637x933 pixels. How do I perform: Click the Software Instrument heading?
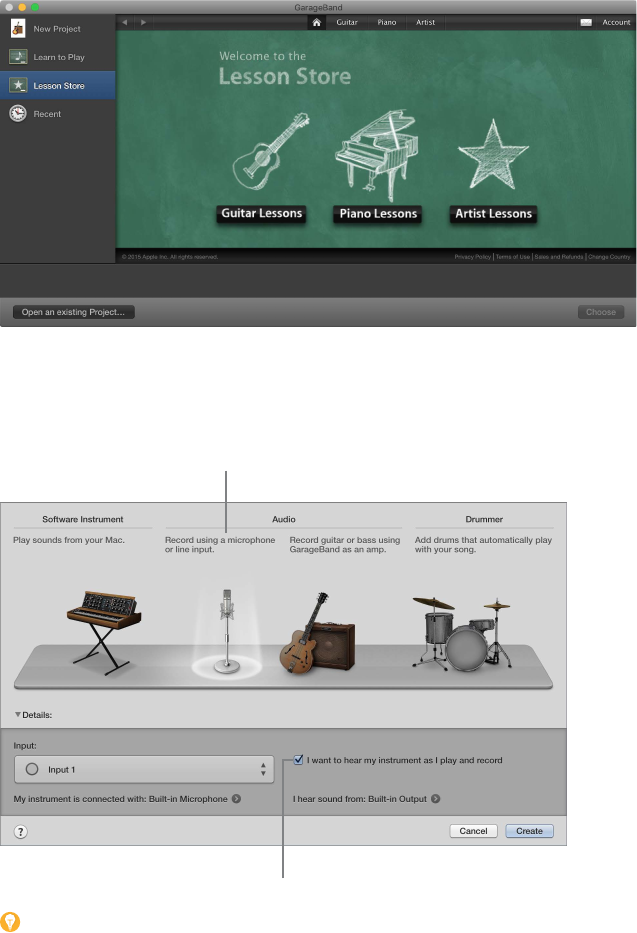[83, 519]
